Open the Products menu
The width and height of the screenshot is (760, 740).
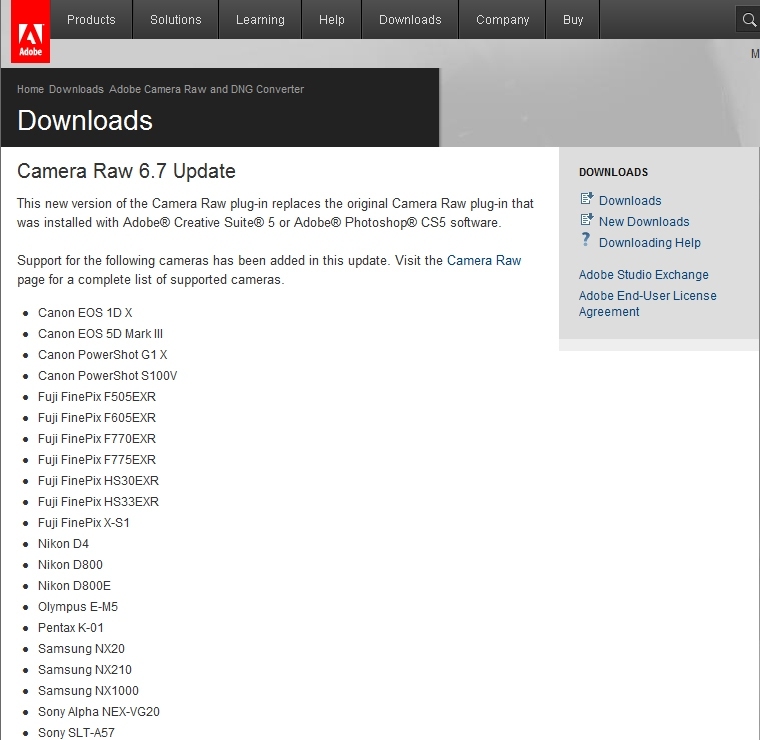point(91,20)
